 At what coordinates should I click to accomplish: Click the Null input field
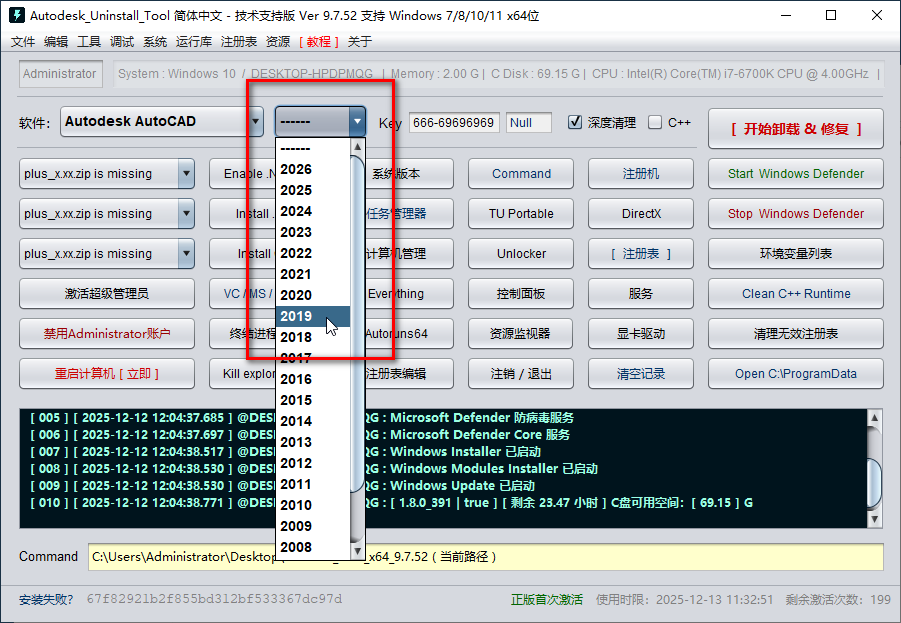pos(529,122)
